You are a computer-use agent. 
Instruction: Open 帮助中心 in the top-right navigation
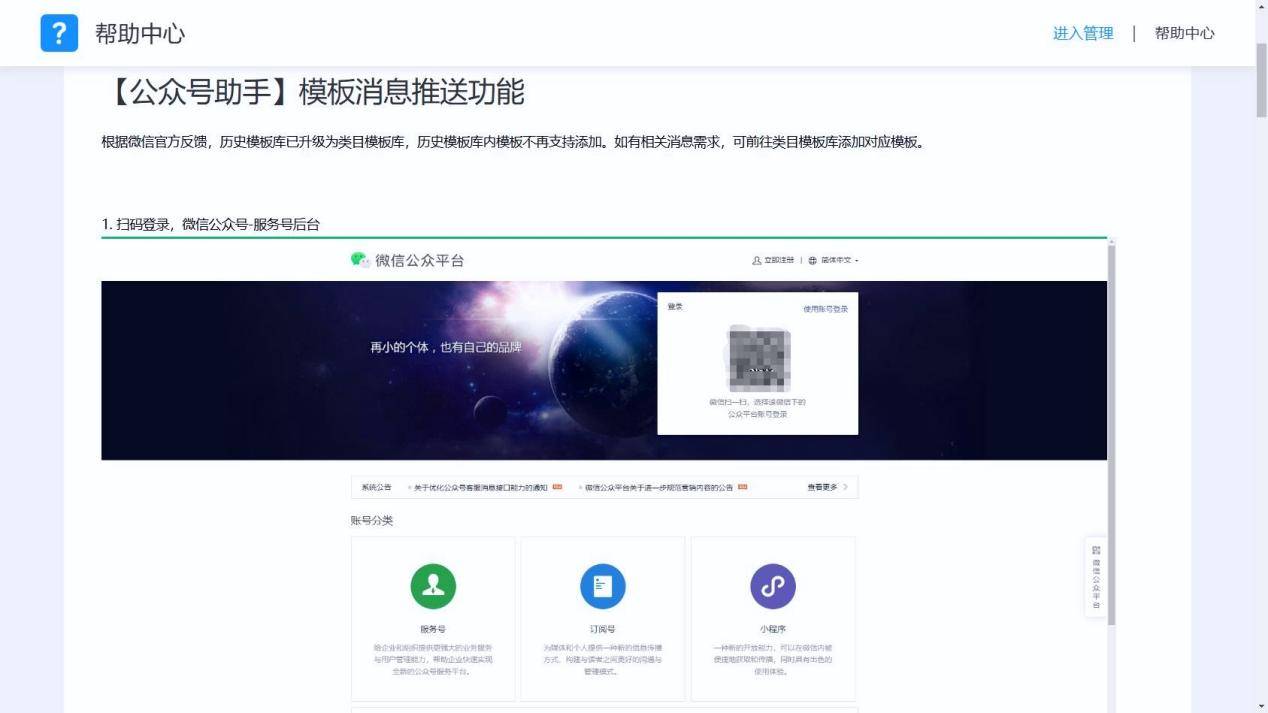pyautogui.click(x=1184, y=33)
